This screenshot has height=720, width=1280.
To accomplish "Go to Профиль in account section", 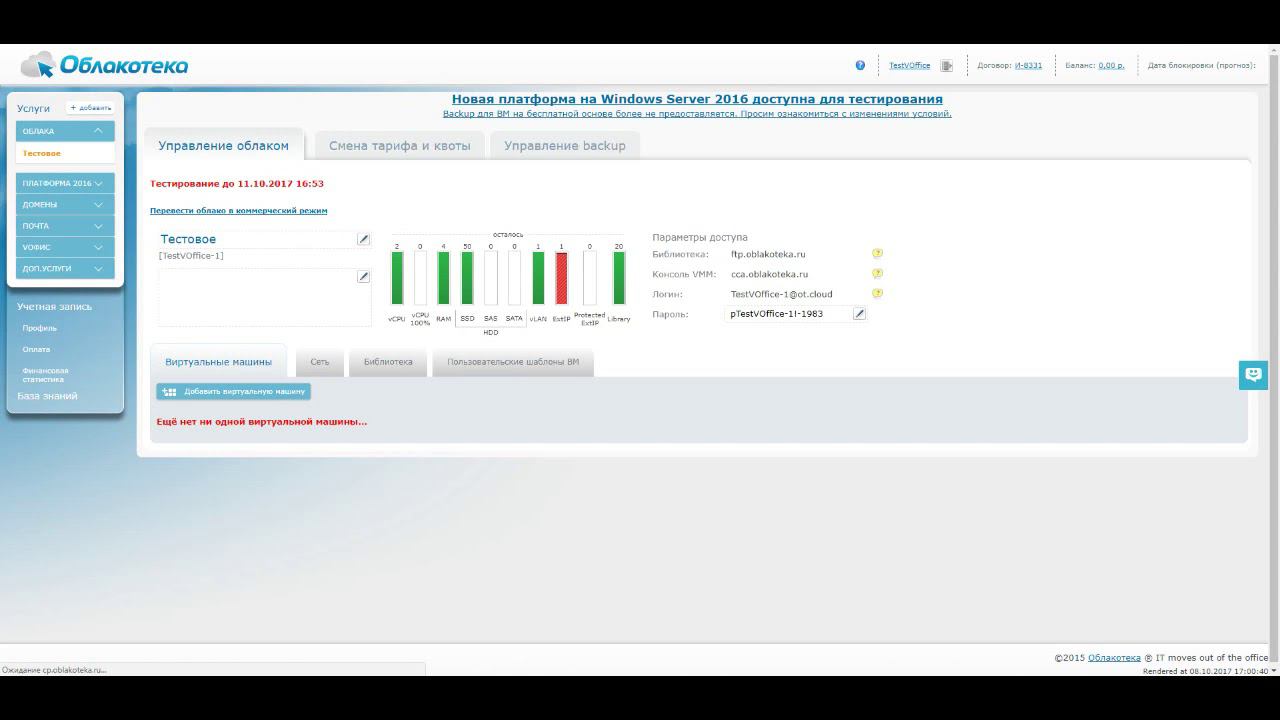I will pos(40,328).
